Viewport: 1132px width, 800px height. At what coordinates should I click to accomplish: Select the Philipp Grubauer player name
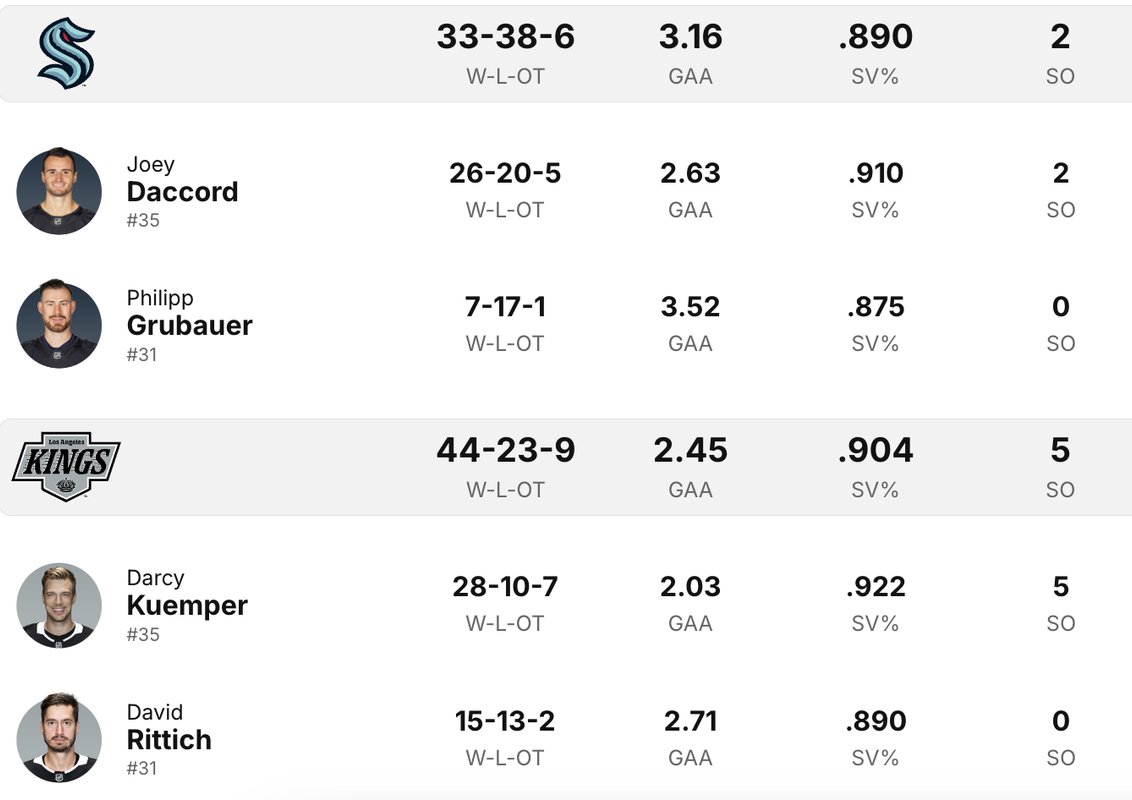[x=189, y=313]
